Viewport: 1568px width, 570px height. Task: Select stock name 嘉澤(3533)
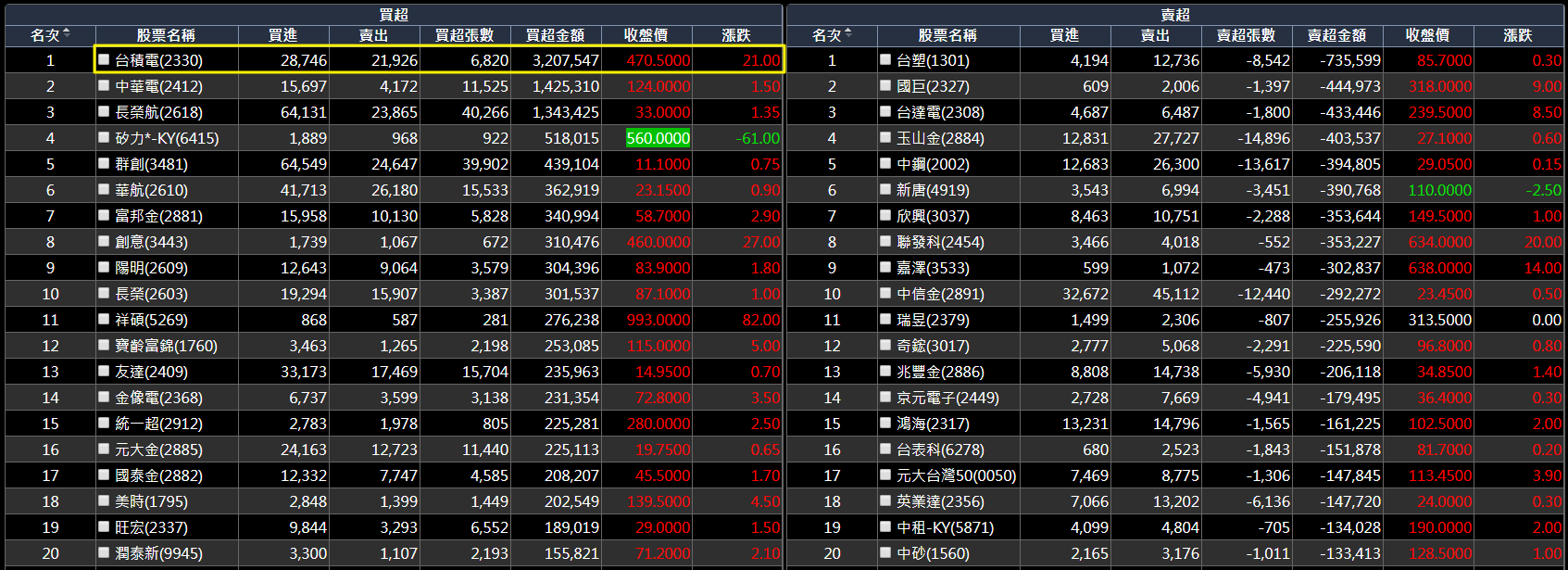point(933,268)
